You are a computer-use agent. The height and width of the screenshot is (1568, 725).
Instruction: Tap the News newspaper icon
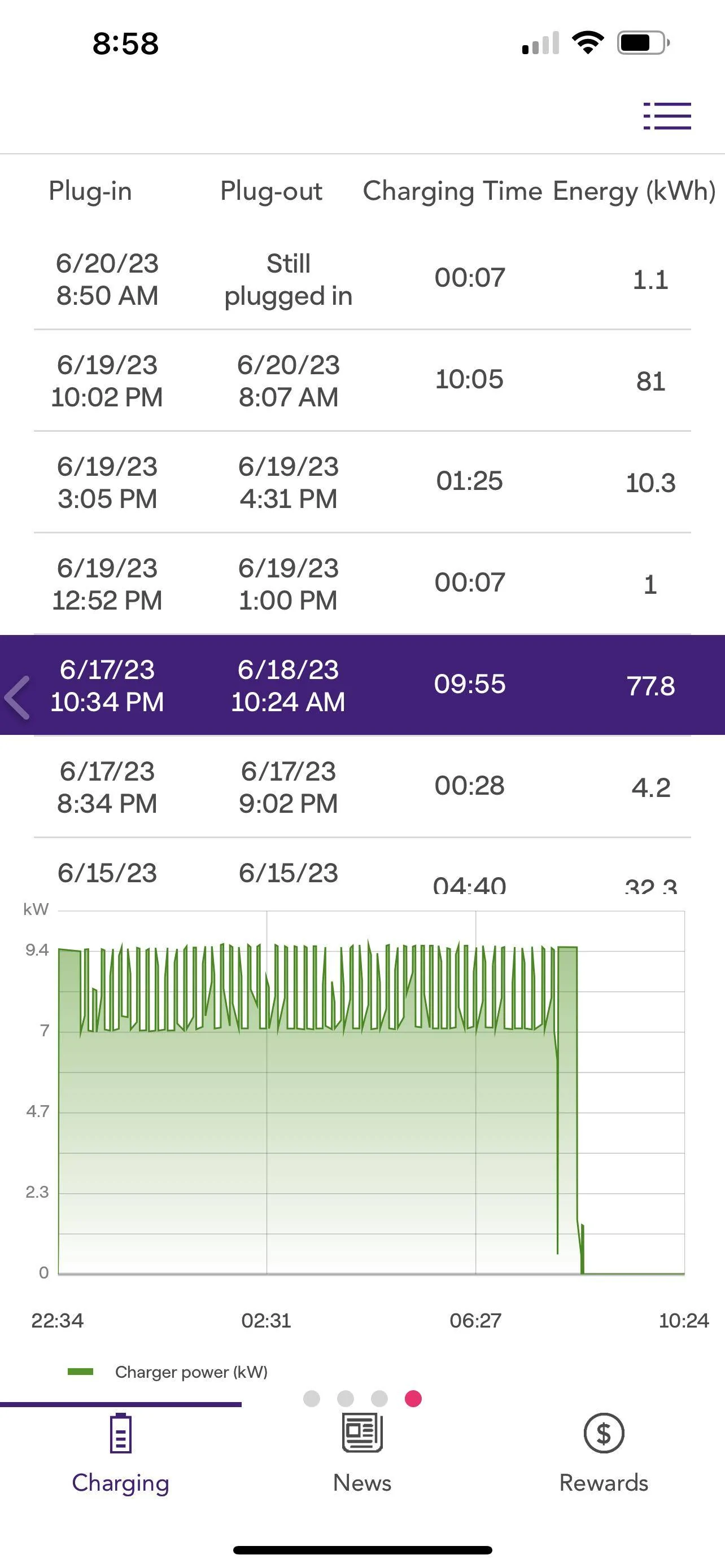click(362, 1433)
